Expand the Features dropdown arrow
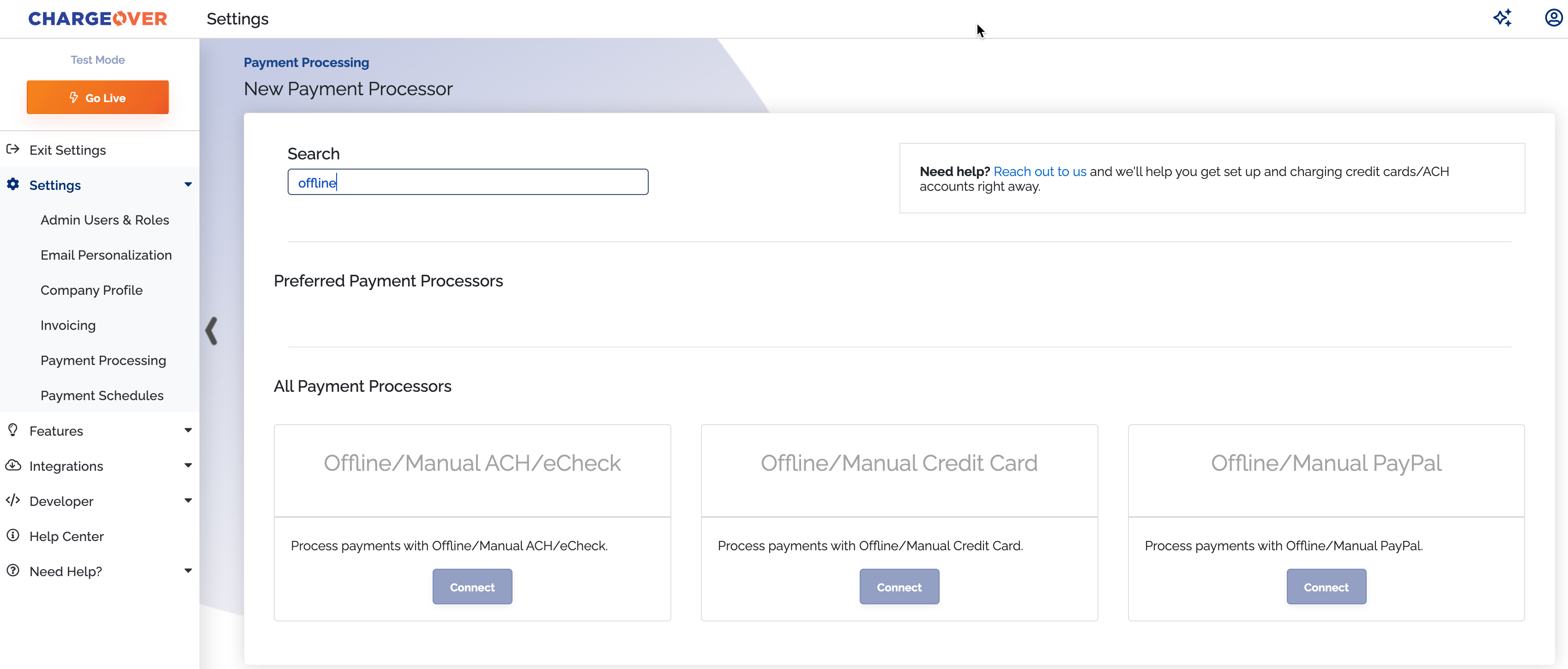The width and height of the screenshot is (1568, 669). (188, 430)
